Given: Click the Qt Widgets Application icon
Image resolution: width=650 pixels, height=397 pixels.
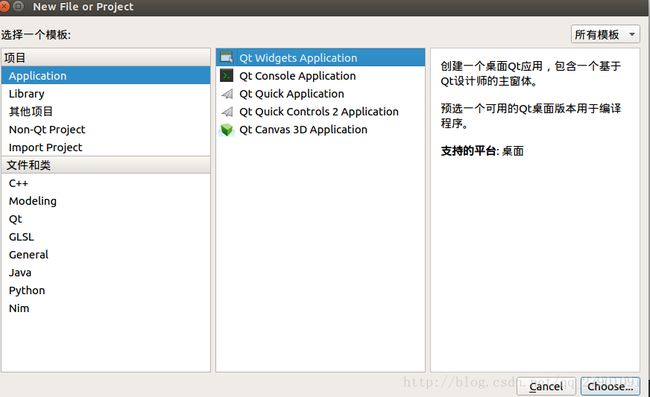Looking at the screenshot, I should (226, 58).
